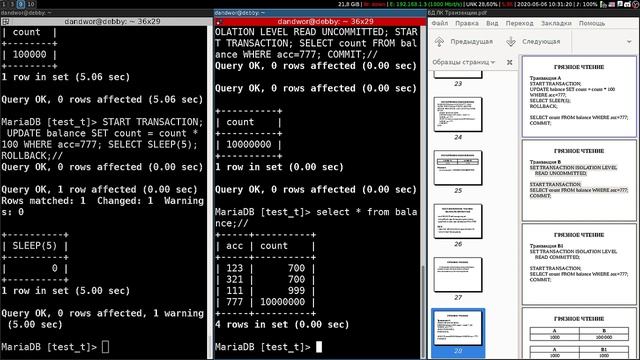Click the acc 321 row in middle terminal
This screenshot has width=640, height=360.
point(266,280)
